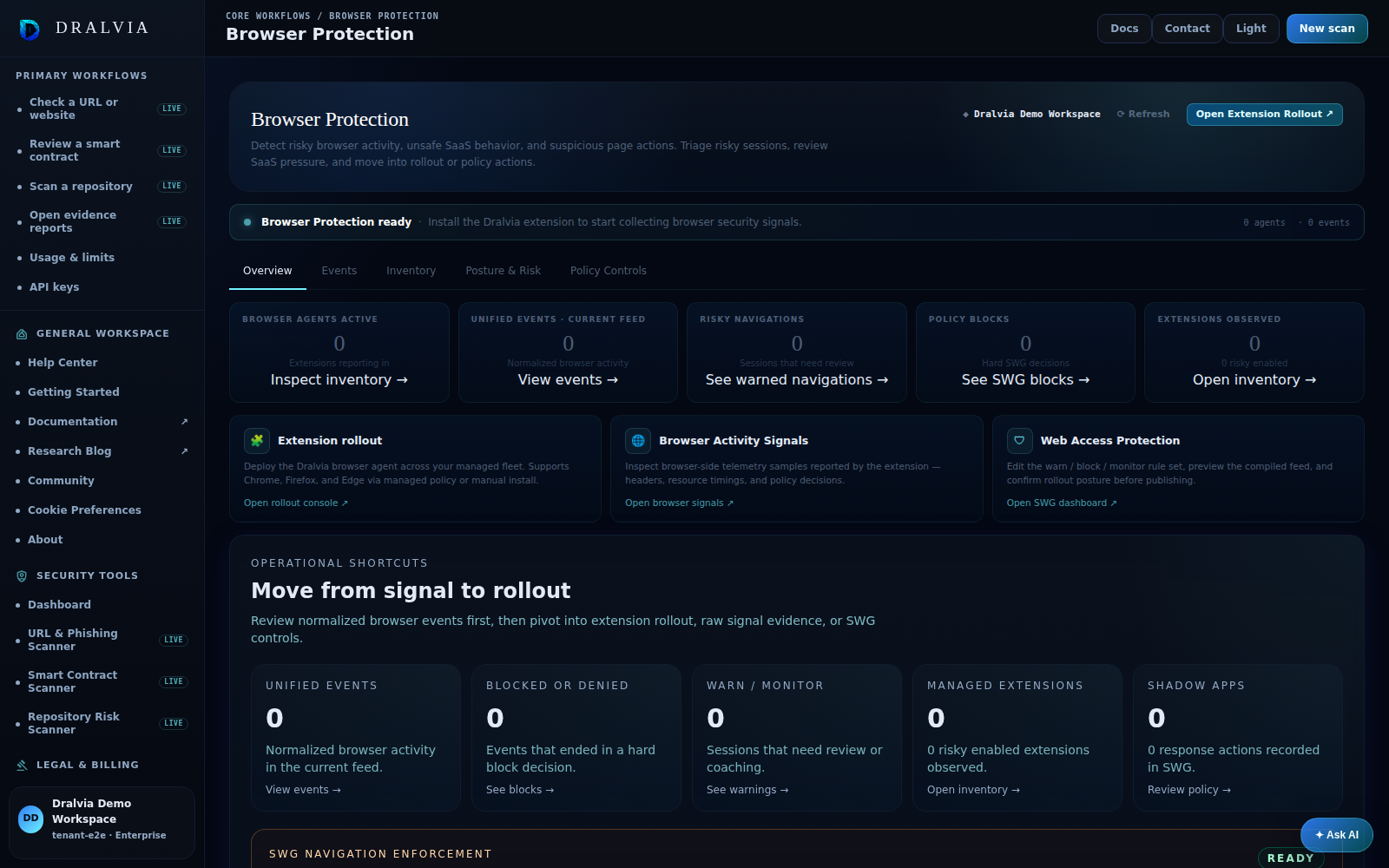Viewport: 1389px width, 868px height.
Task: Click the Extension rollout puzzle icon
Action: (257, 441)
